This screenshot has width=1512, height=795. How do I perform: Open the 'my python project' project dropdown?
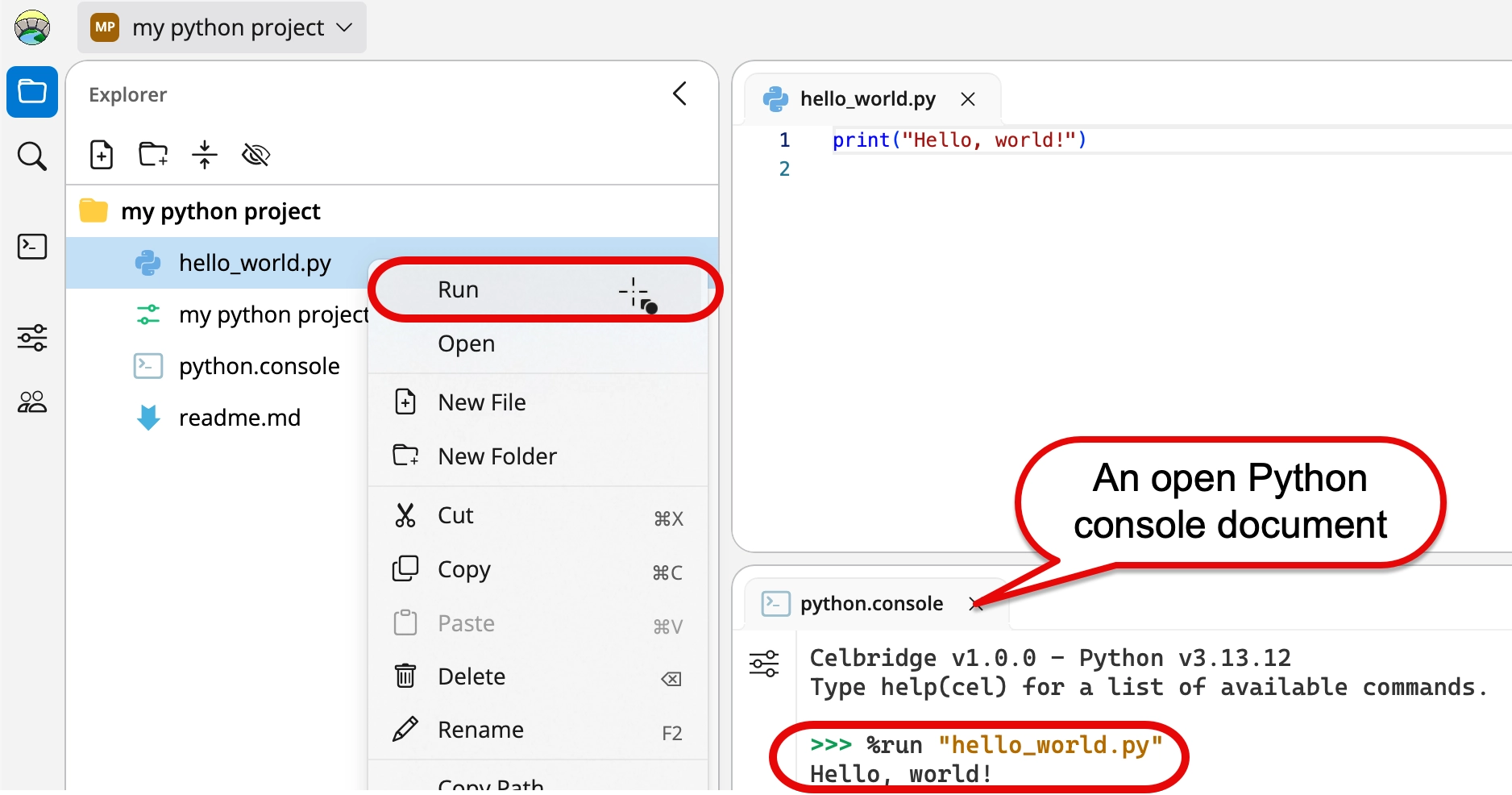tap(222, 27)
